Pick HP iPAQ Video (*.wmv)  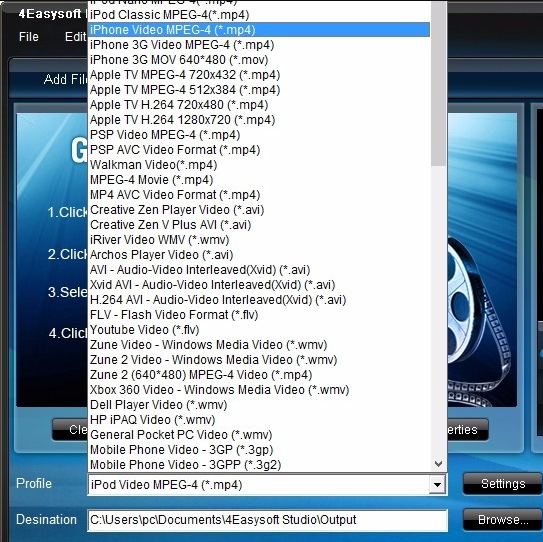point(259,420)
